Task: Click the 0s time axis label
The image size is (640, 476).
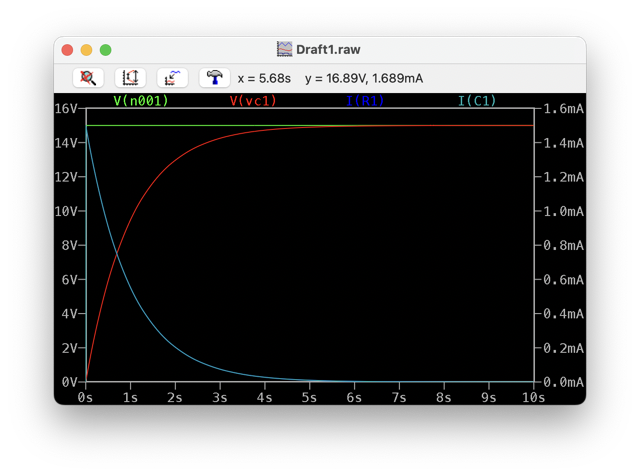Action: tap(85, 397)
